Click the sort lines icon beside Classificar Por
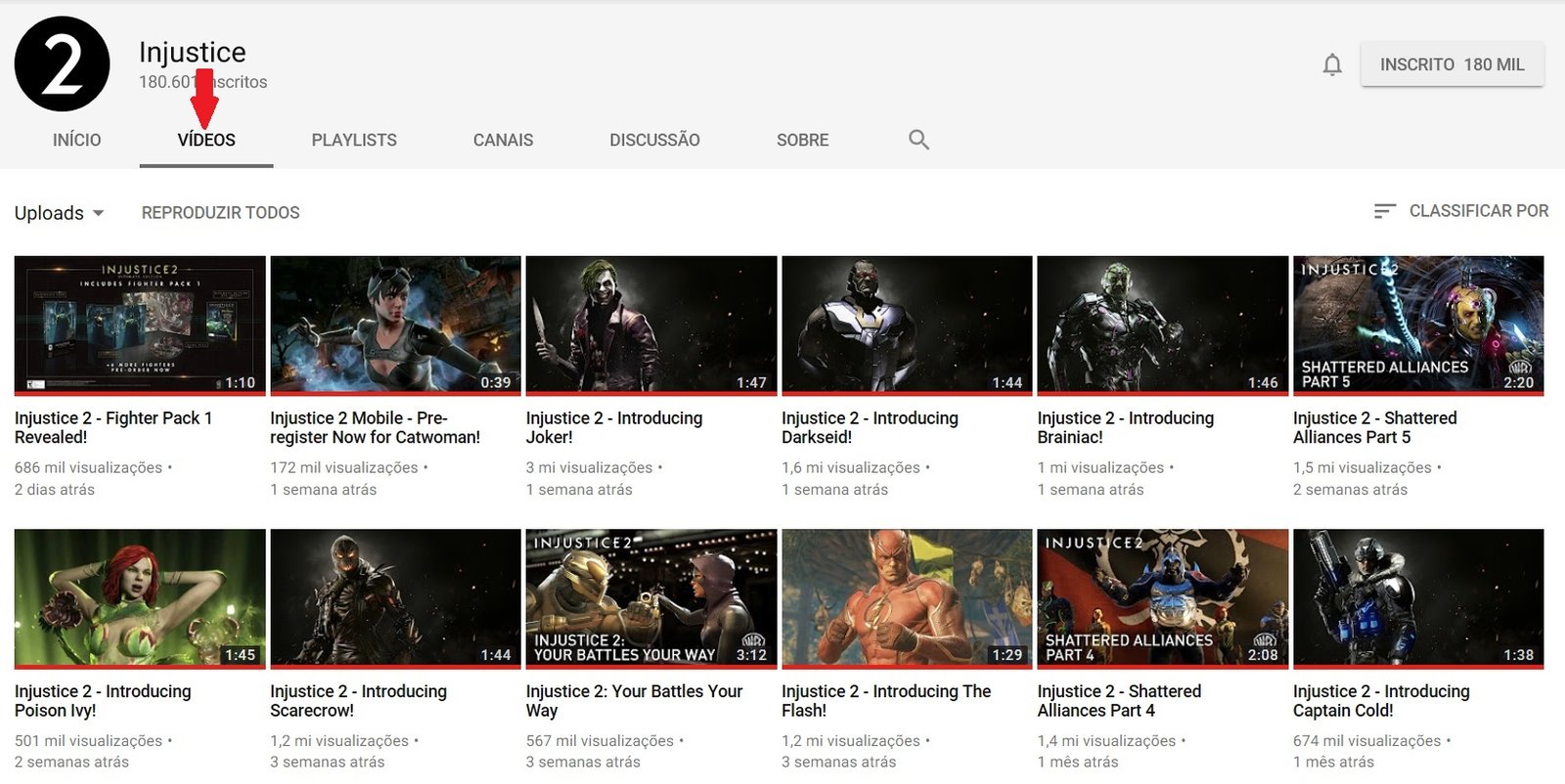Viewport: 1565px width, 784px height. [1384, 211]
